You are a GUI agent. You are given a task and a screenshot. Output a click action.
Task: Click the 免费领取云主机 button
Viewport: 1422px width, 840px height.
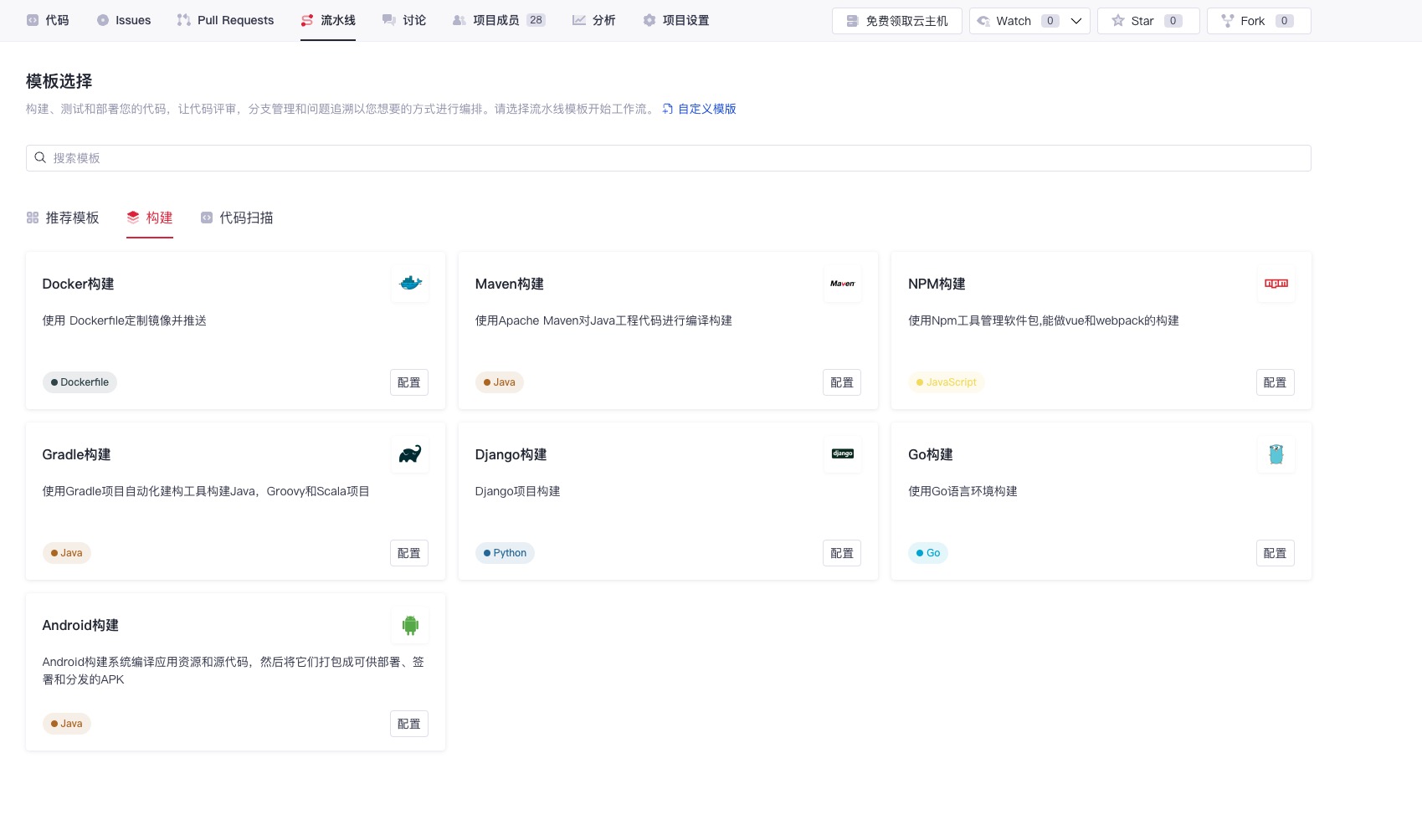pos(896,21)
